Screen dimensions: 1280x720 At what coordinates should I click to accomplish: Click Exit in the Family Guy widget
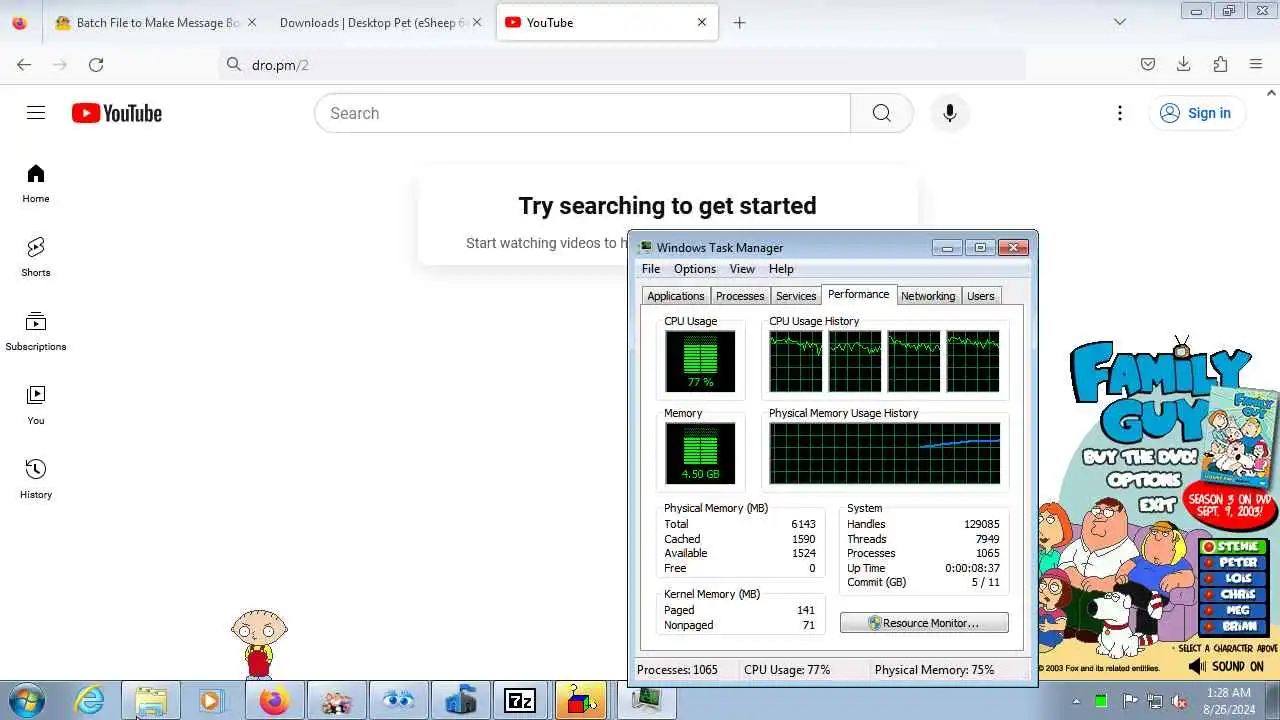tap(1156, 504)
